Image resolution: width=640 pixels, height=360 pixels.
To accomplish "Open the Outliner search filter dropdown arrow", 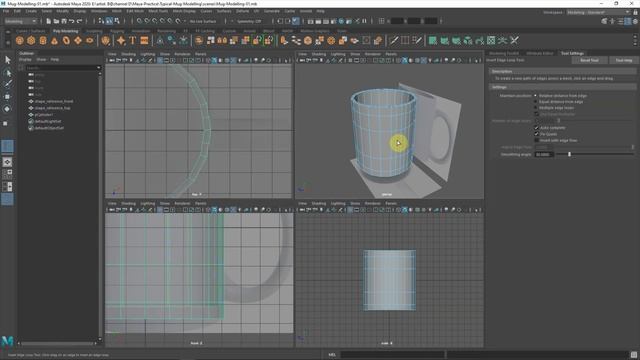I will 98,68.
